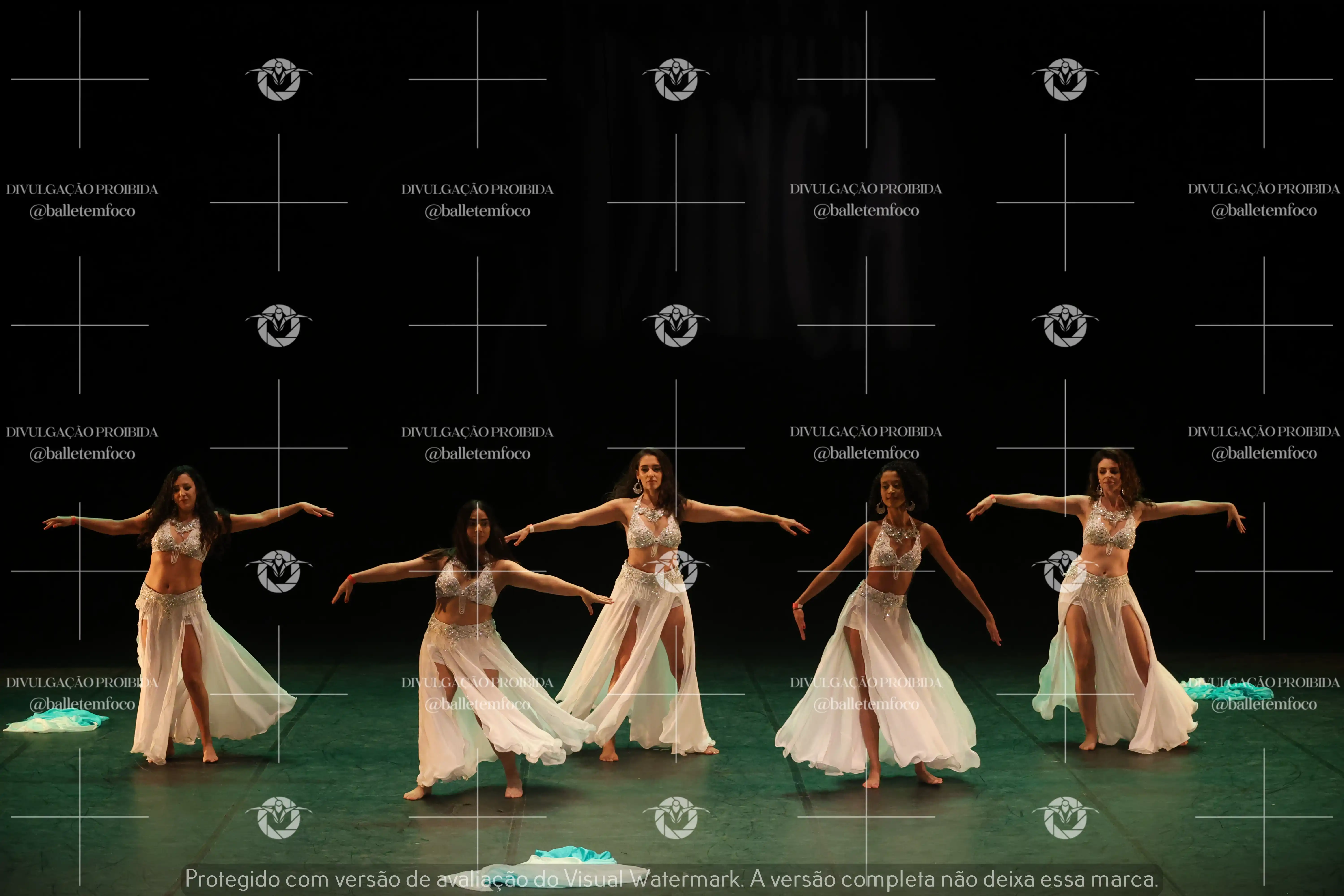
Task: Click the top-right camera lotus watermark logo
Action: point(1065,80)
